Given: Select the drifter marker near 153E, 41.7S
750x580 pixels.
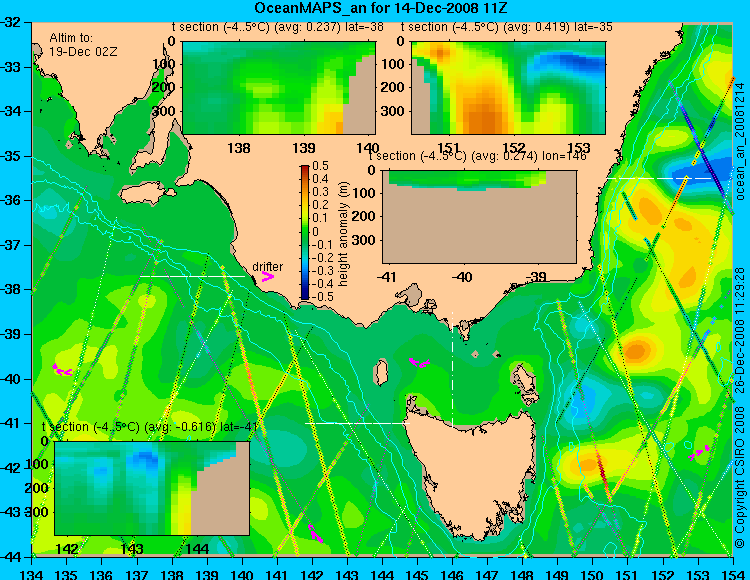Looking at the screenshot, I should pyautogui.click(x=699, y=452).
